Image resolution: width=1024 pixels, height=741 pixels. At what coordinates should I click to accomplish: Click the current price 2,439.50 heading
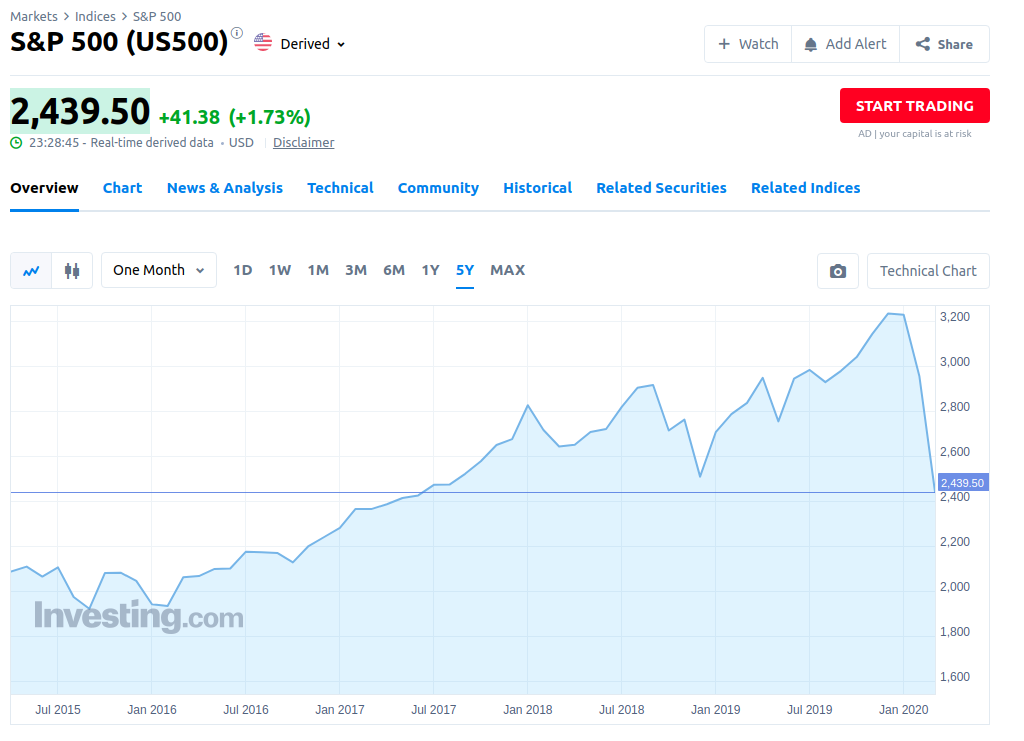pyautogui.click(x=80, y=111)
